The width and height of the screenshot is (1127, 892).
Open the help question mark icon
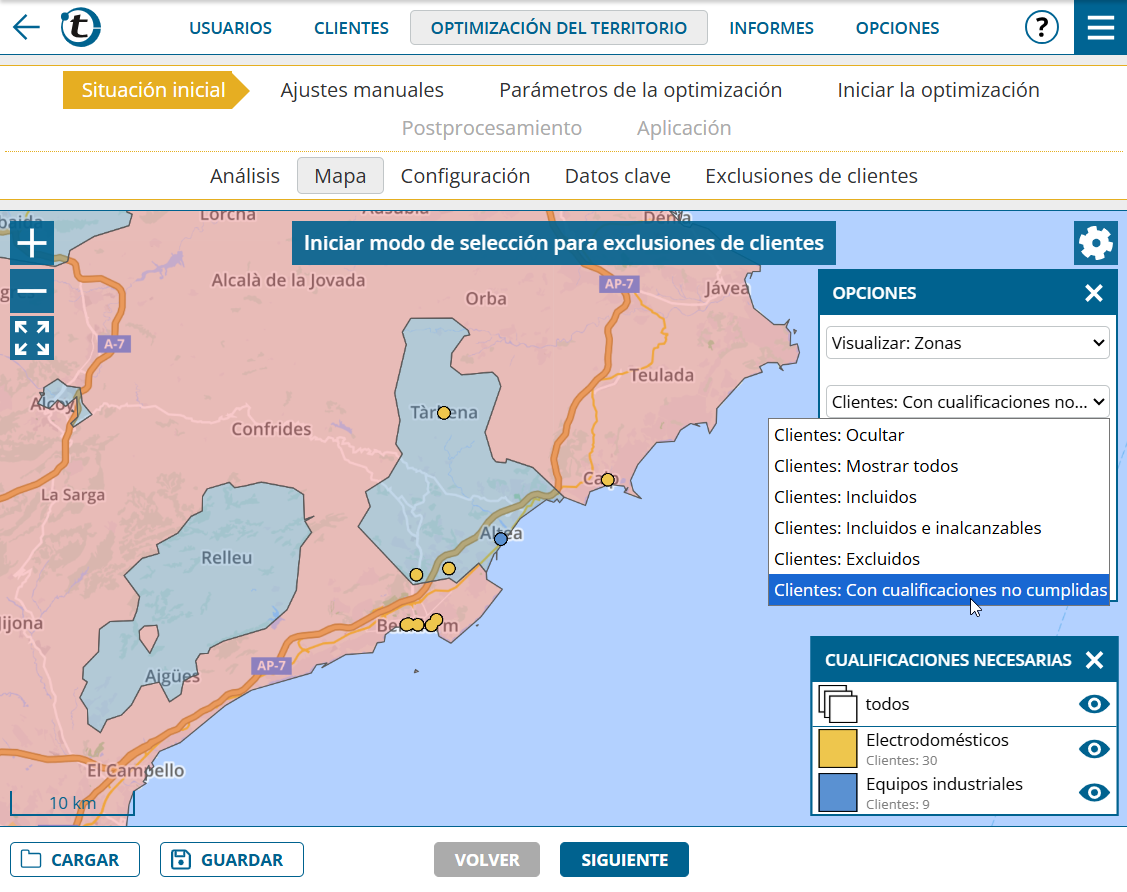click(x=1041, y=27)
